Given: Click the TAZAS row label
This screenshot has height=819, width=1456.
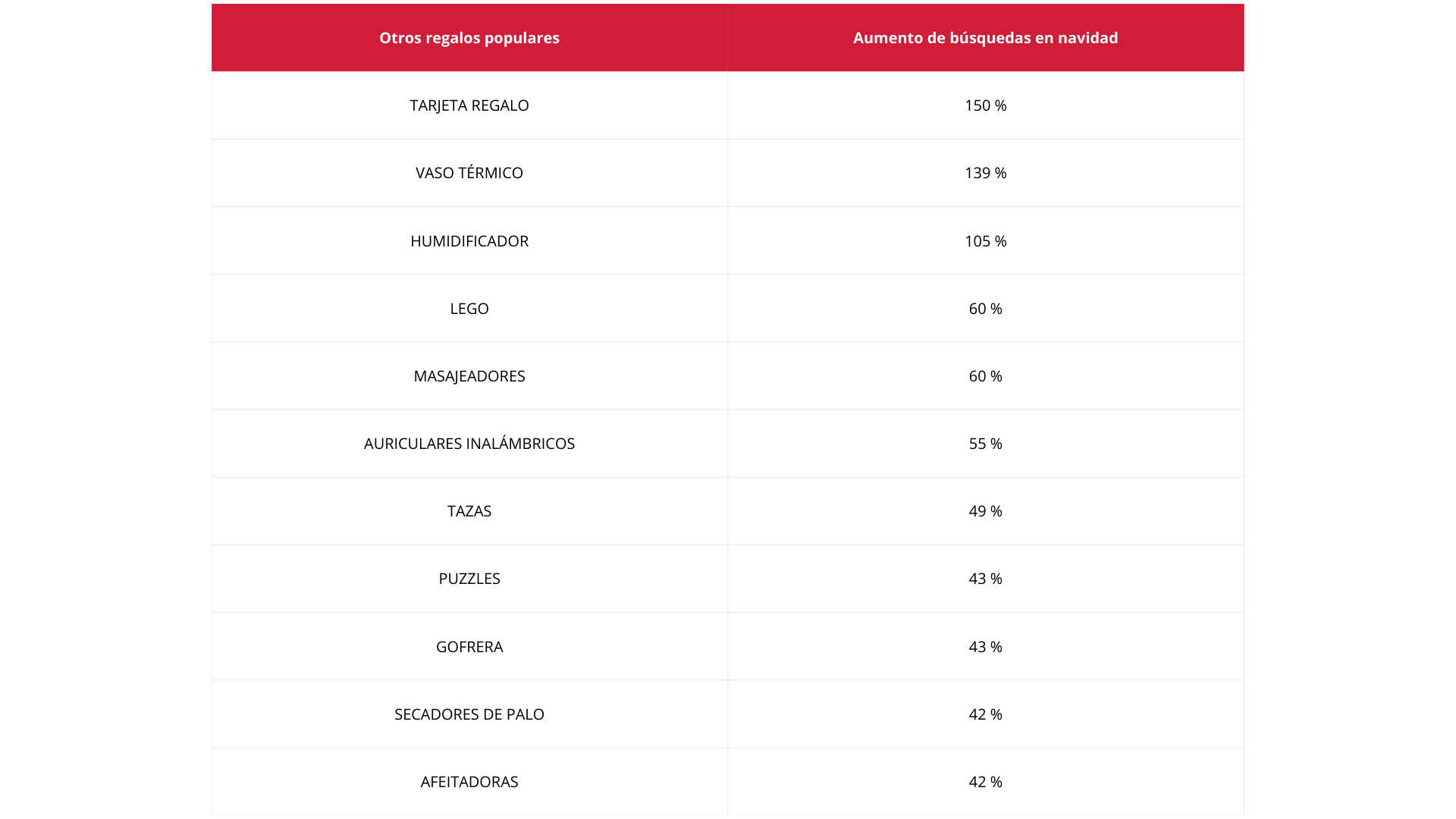Looking at the screenshot, I should point(469,511).
